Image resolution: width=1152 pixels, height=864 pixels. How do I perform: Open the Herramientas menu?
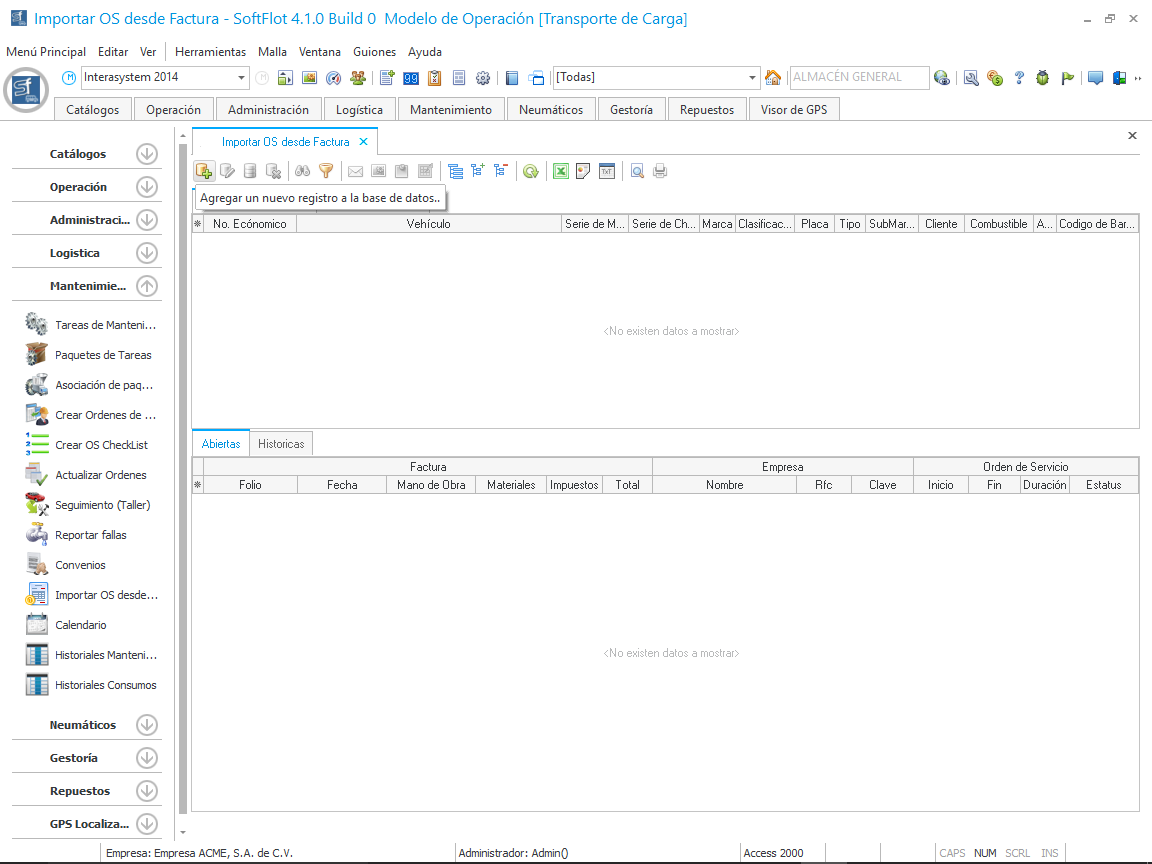tap(210, 52)
